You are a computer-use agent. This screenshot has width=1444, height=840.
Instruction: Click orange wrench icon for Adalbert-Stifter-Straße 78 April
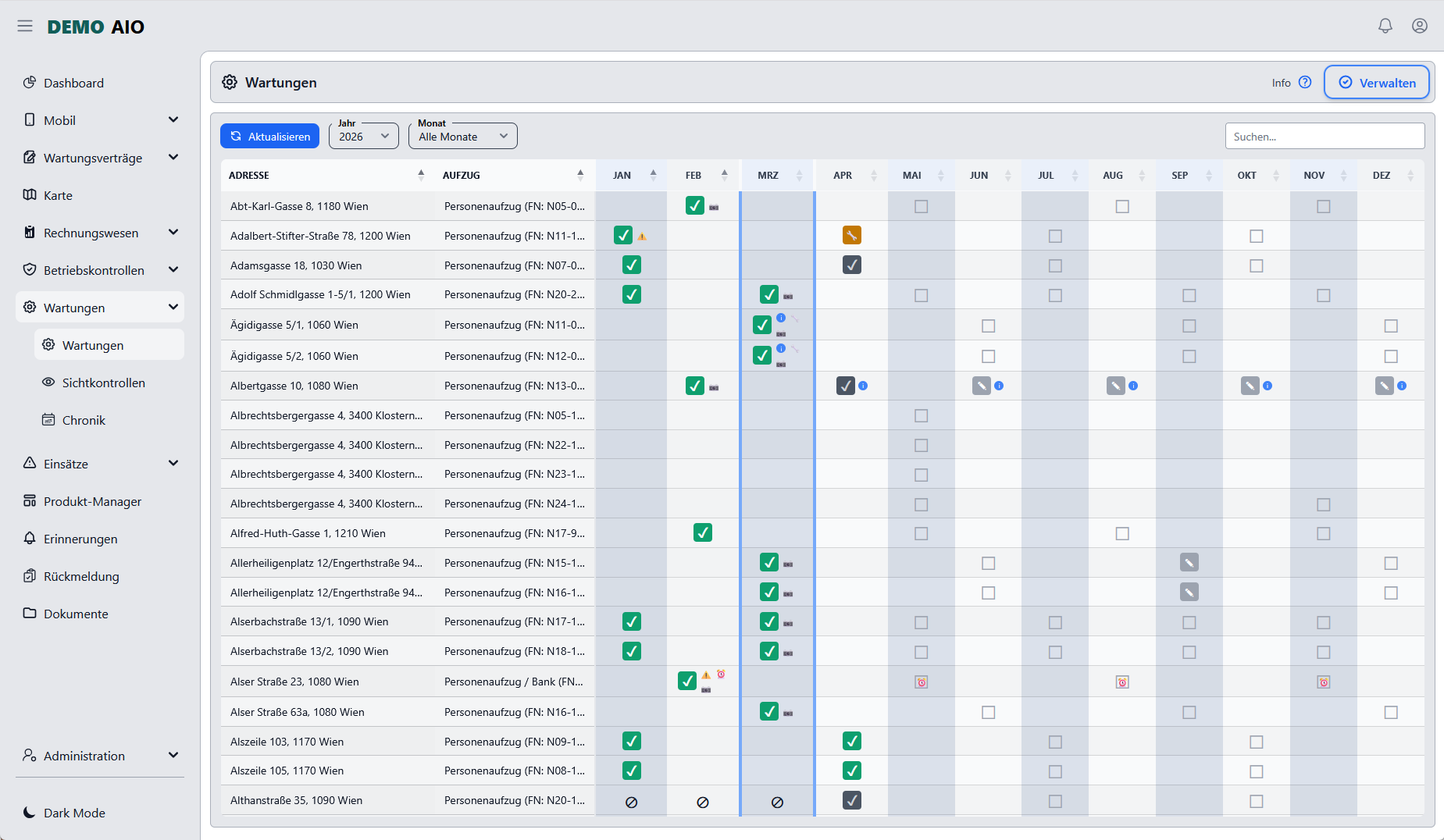[x=852, y=235]
